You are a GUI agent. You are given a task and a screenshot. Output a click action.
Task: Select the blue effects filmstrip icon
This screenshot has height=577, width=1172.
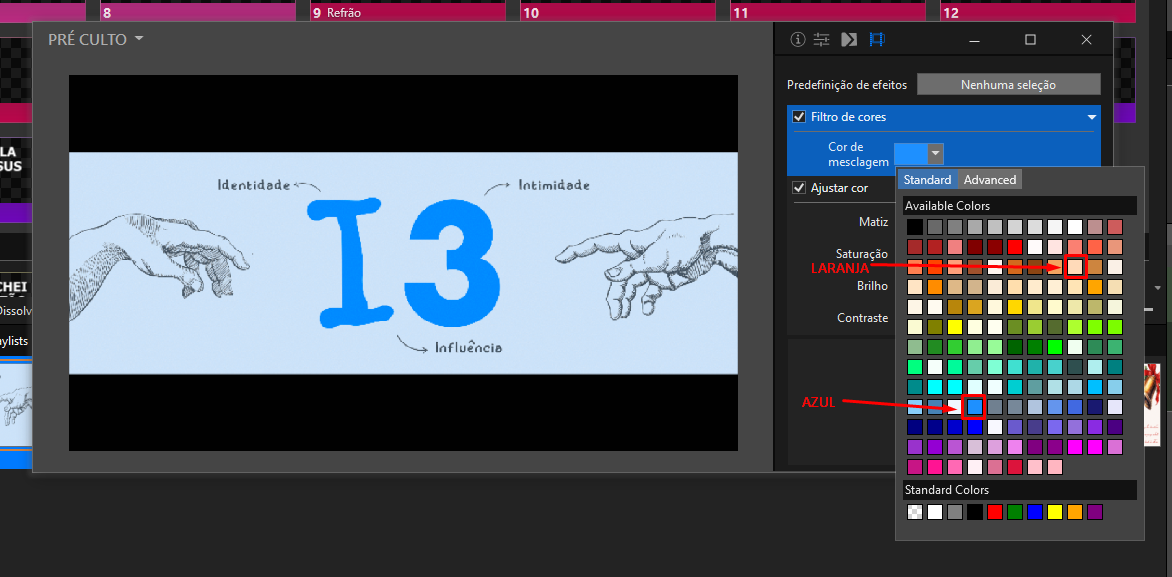(877, 40)
